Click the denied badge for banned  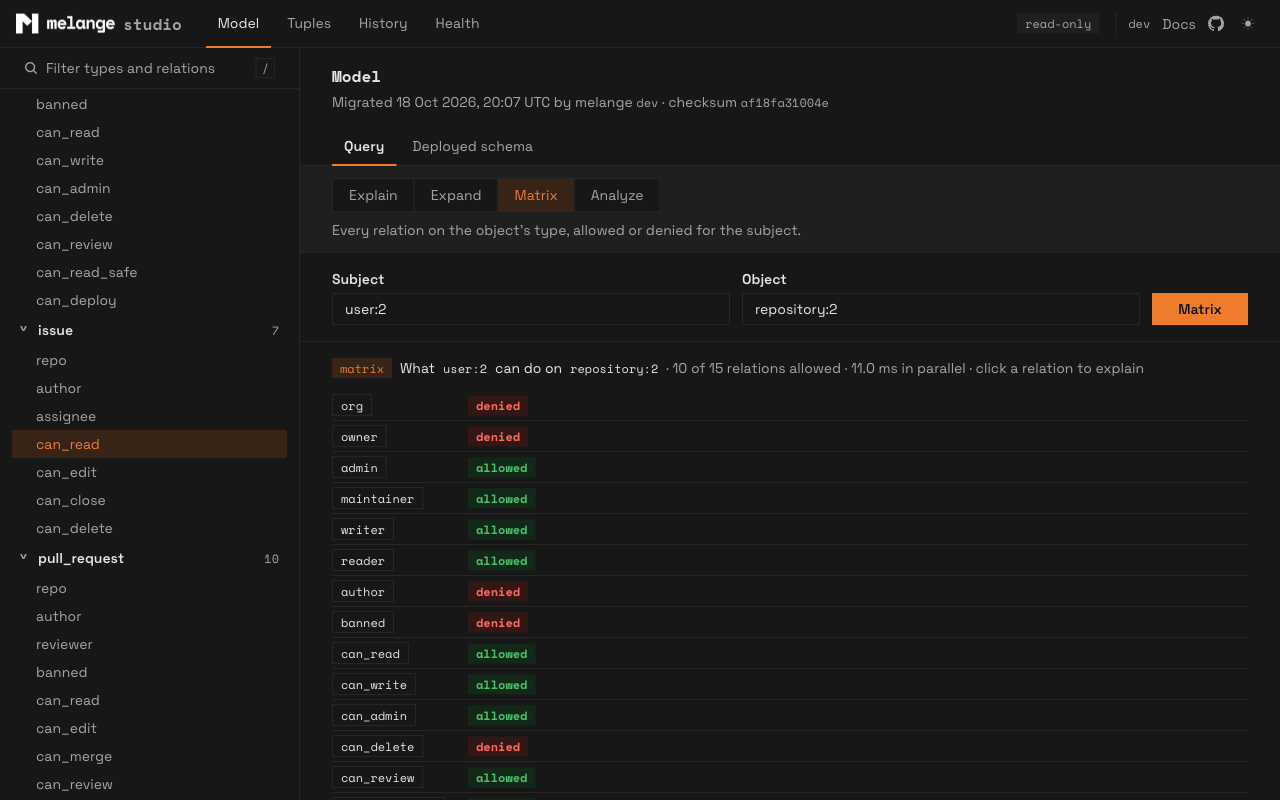[x=498, y=623]
